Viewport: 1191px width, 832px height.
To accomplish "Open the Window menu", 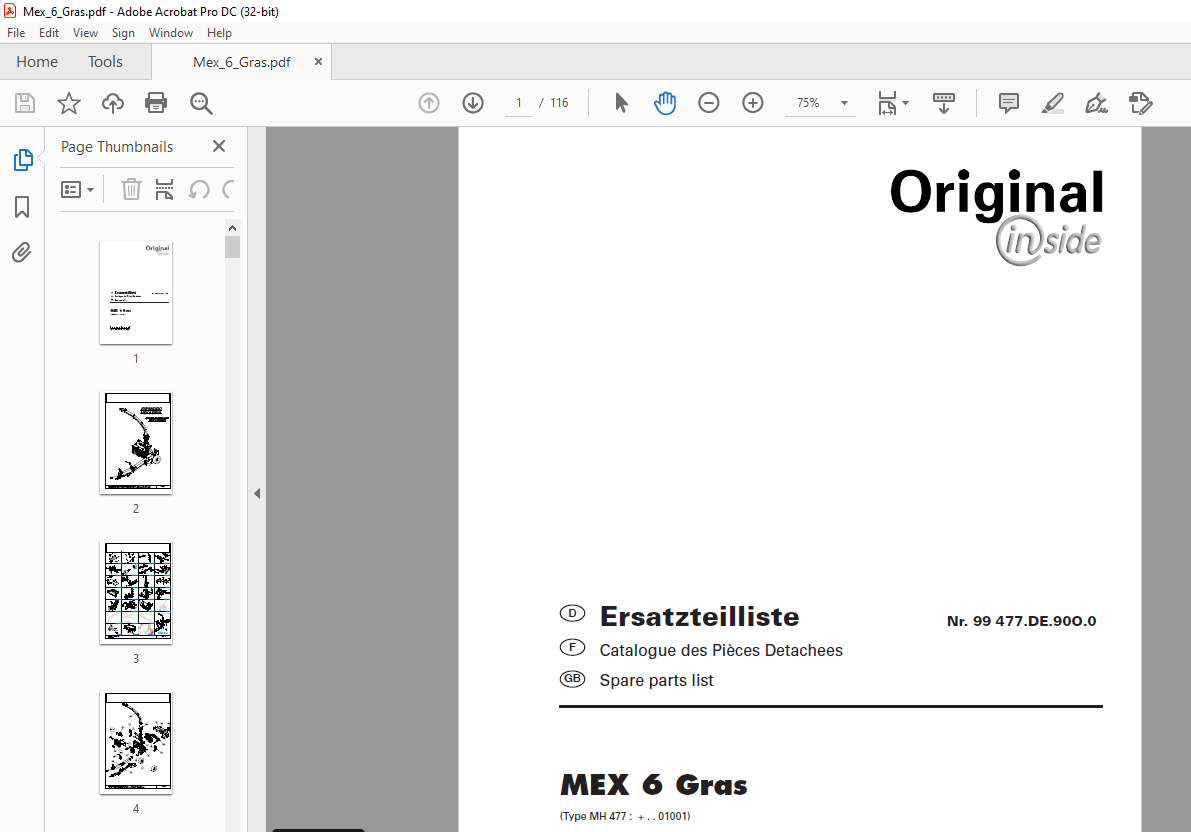I will 171,33.
